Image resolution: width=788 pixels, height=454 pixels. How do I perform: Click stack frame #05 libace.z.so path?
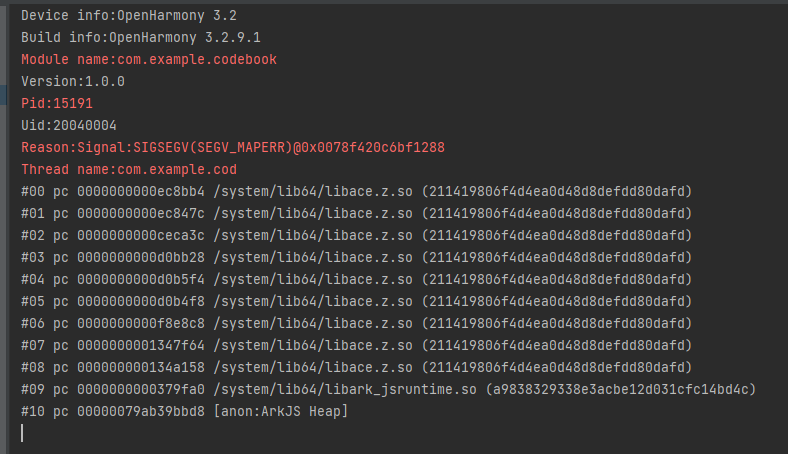click(x=313, y=302)
